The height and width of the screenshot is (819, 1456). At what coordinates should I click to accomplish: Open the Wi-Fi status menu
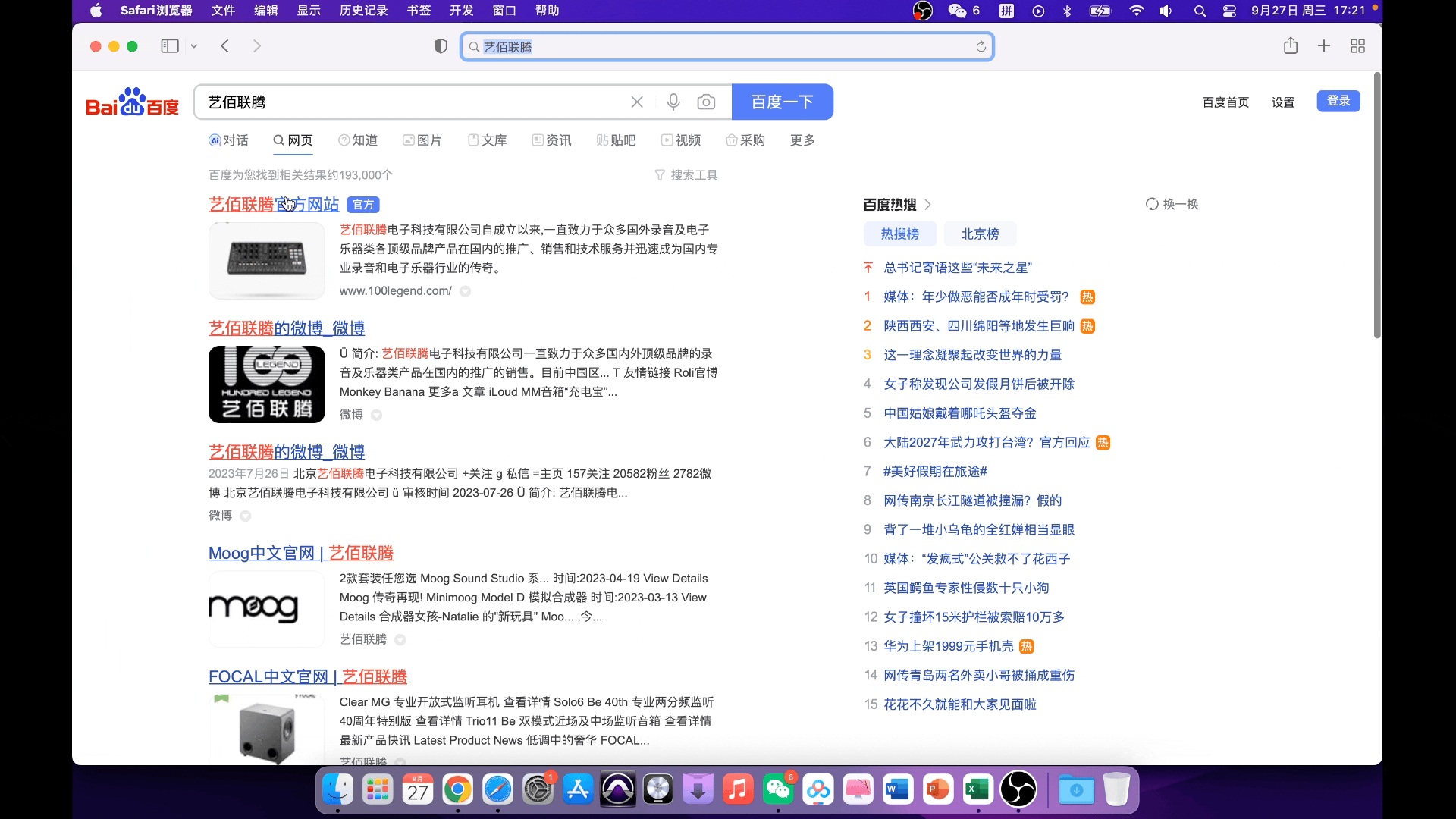[1136, 11]
